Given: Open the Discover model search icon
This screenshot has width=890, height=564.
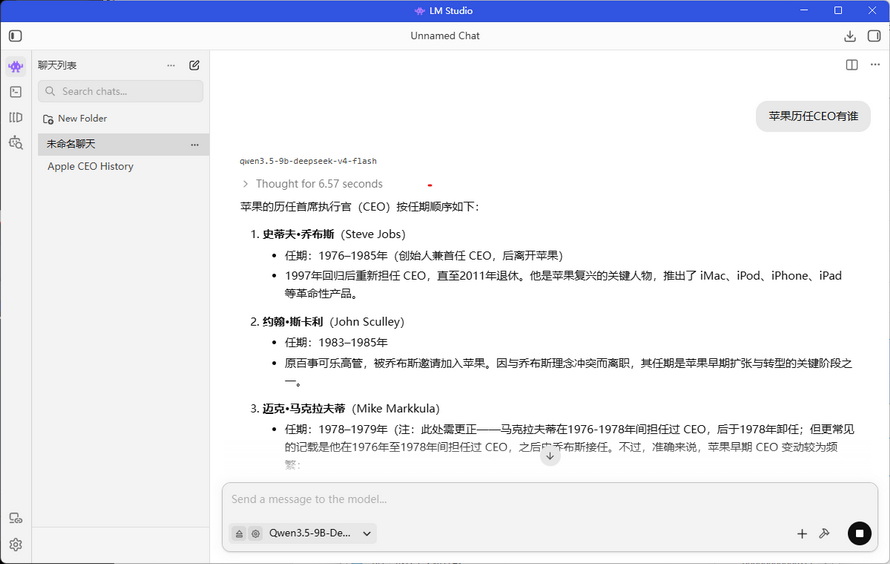Looking at the screenshot, I should [x=16, y=142].
